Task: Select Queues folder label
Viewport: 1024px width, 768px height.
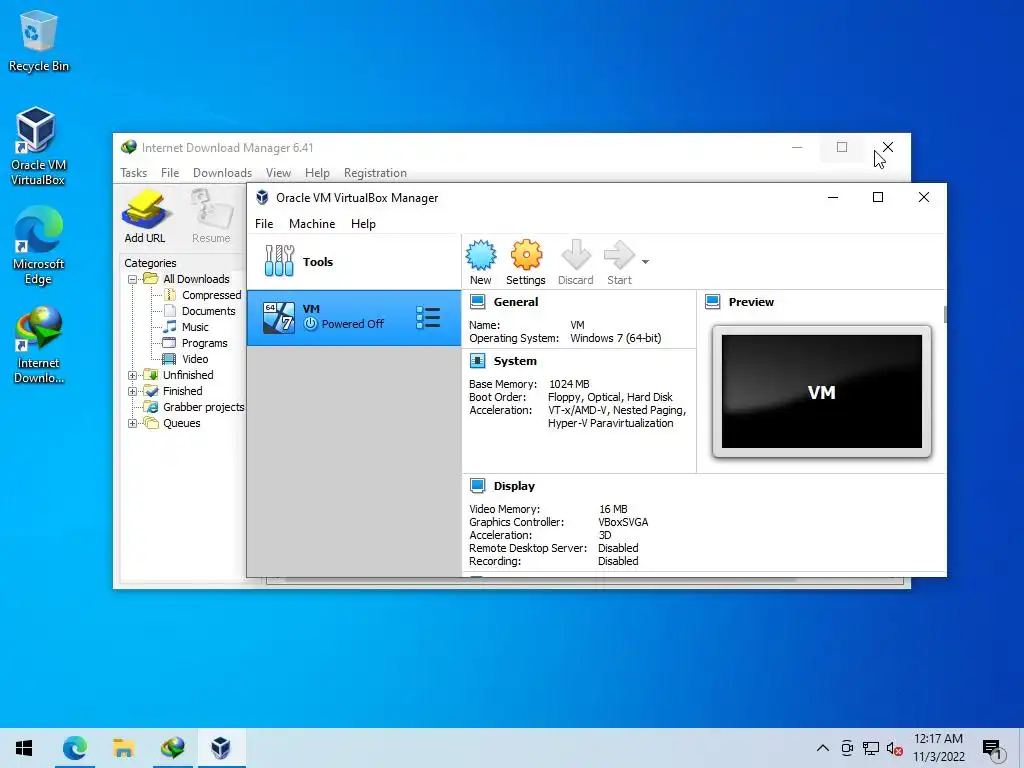Action: [x=182, y=423]
